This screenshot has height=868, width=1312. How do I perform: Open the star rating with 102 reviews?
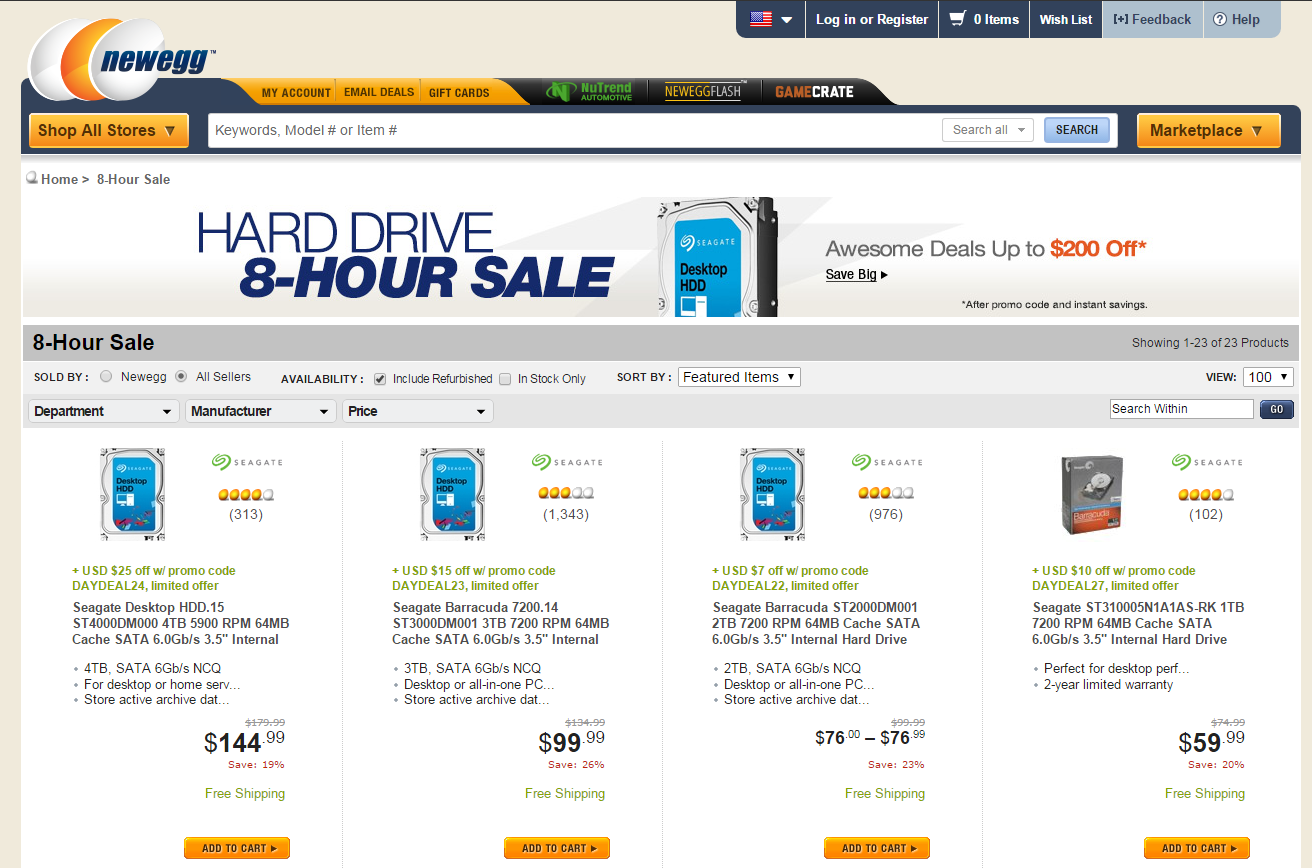click(1206, 494)
